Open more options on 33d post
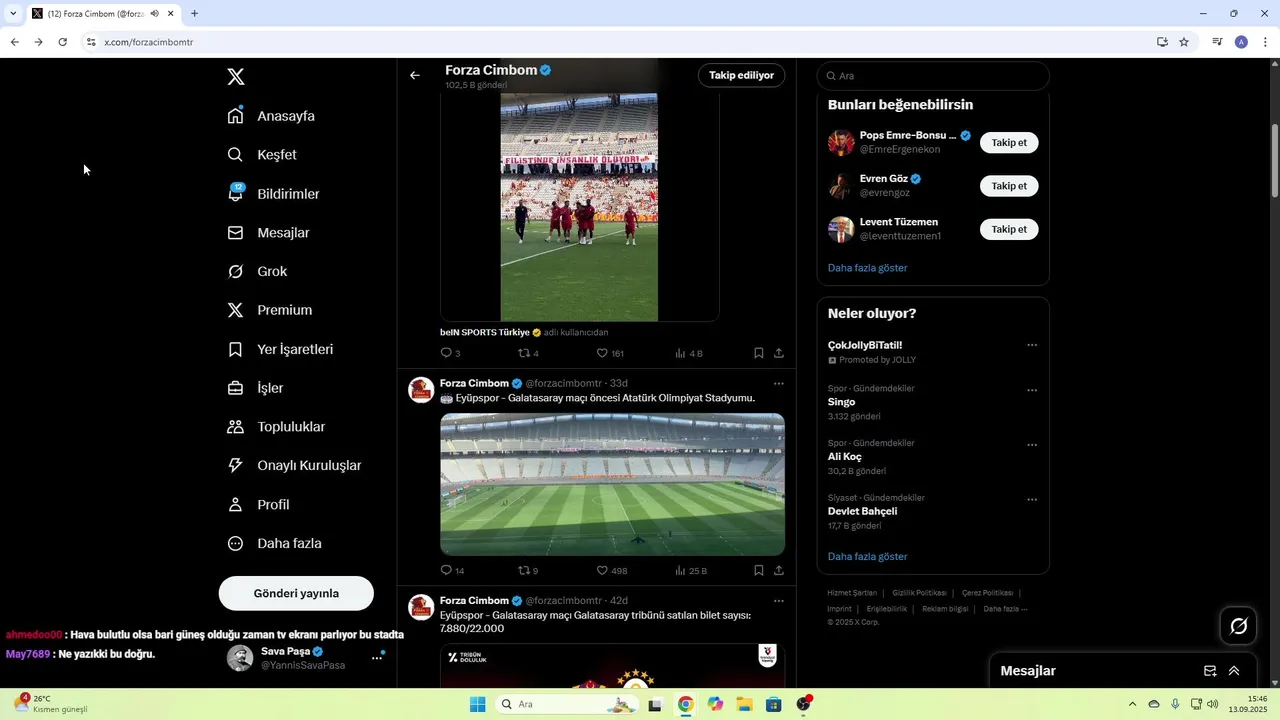Viewport: 1280px width, 720px height. (779, 383)
